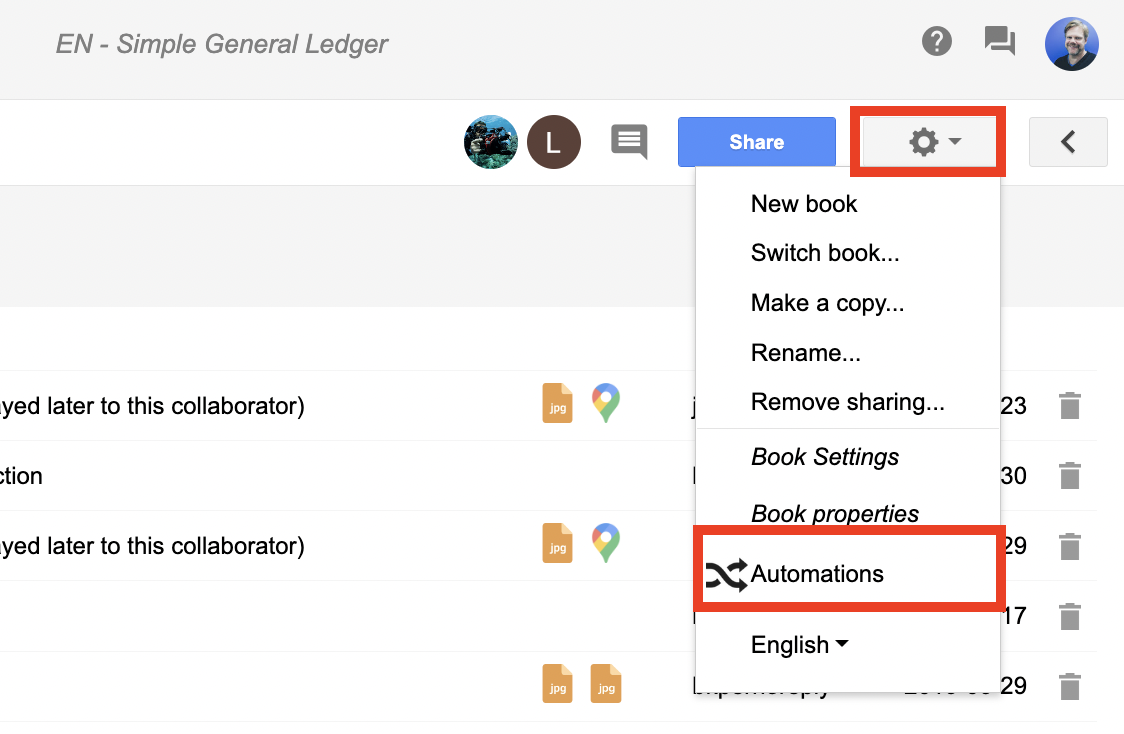Open your Google profile avatar
This screenshot has height=734, width=1124.
tap(1071, 44)
